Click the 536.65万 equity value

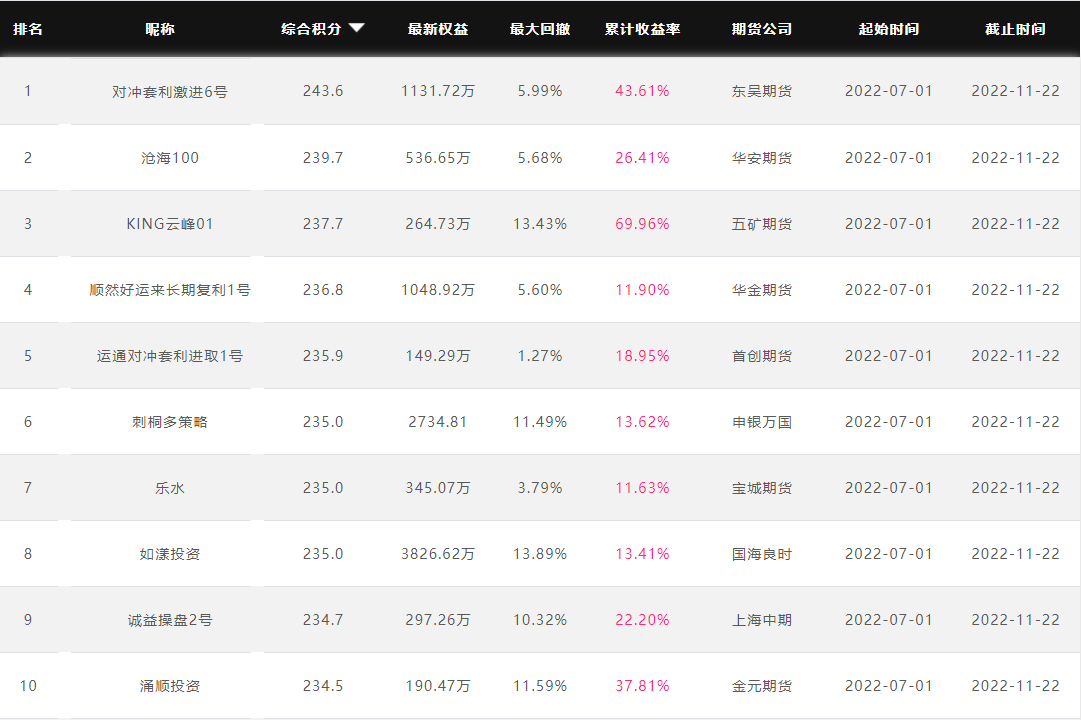[x=438, y=158]
